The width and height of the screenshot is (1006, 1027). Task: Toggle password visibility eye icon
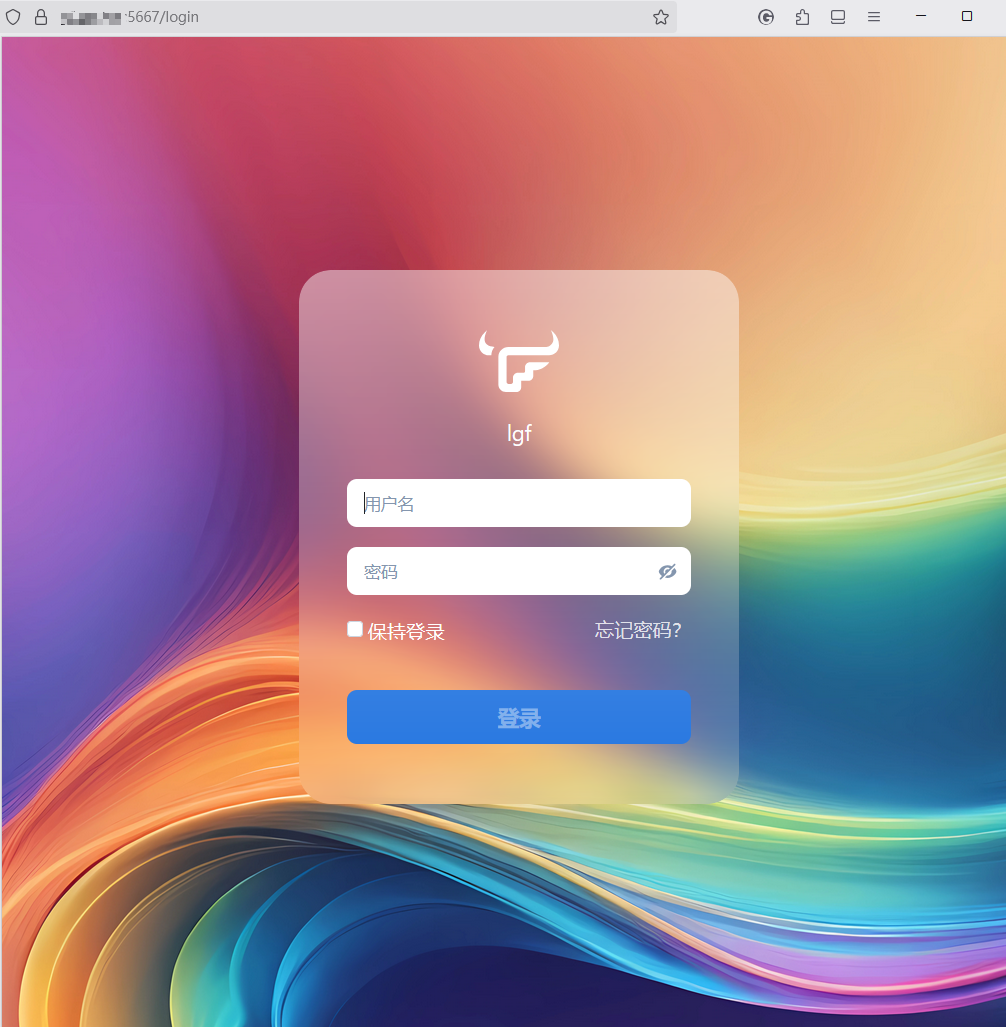click(667, 572)
